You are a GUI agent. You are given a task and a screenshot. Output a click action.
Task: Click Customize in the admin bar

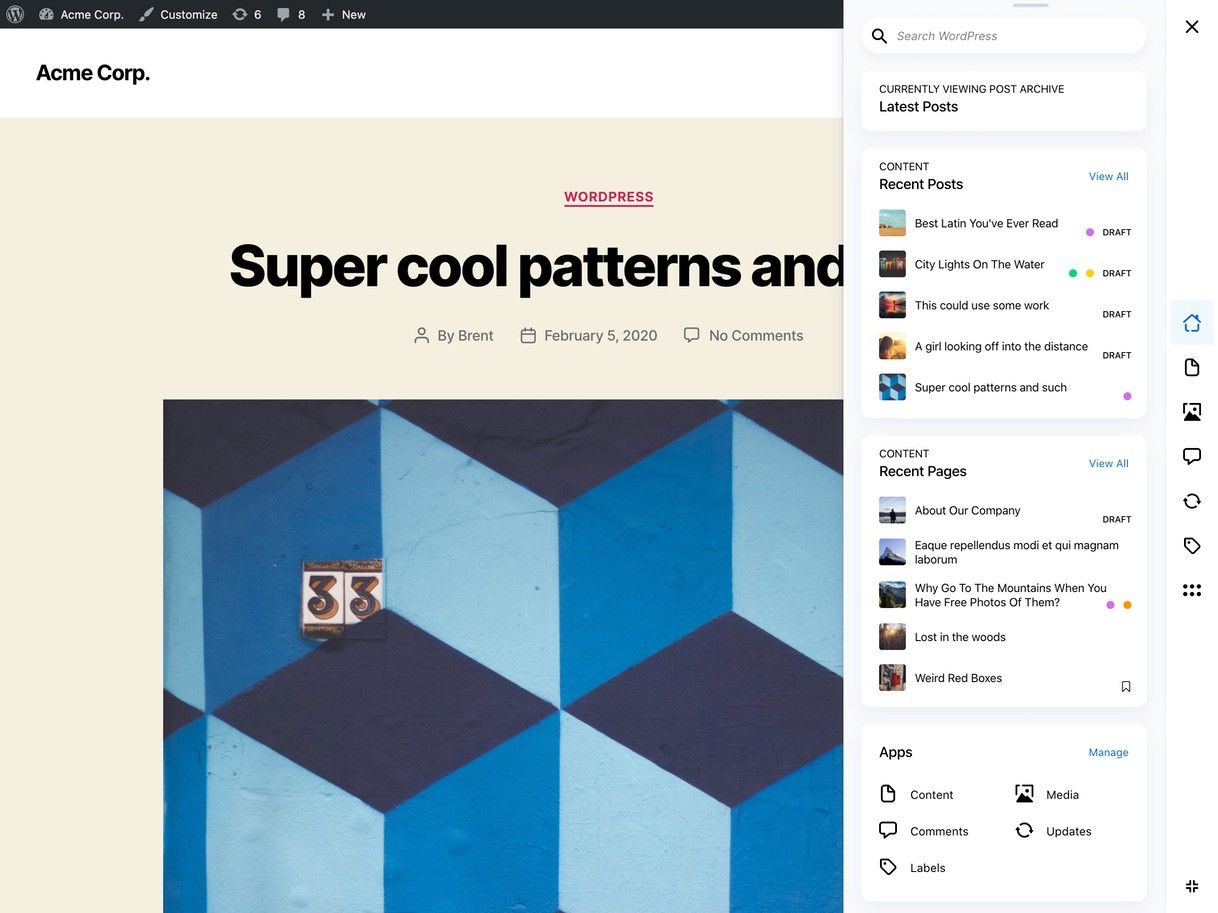(178, 14)
